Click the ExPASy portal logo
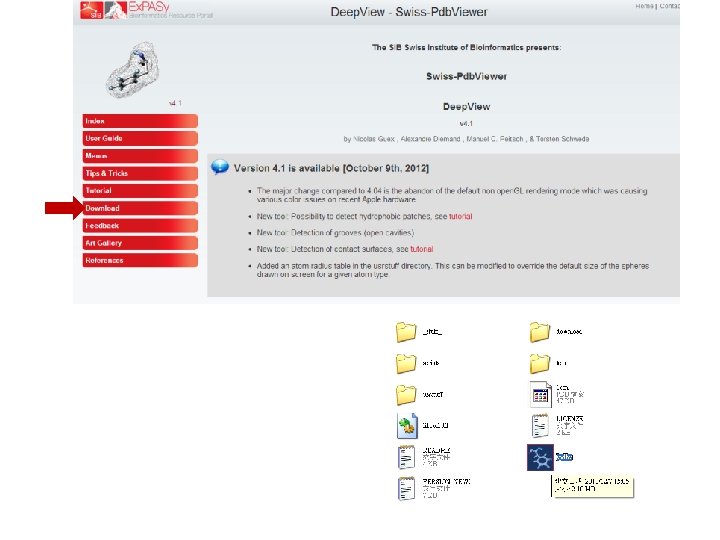 coord(159,10)
